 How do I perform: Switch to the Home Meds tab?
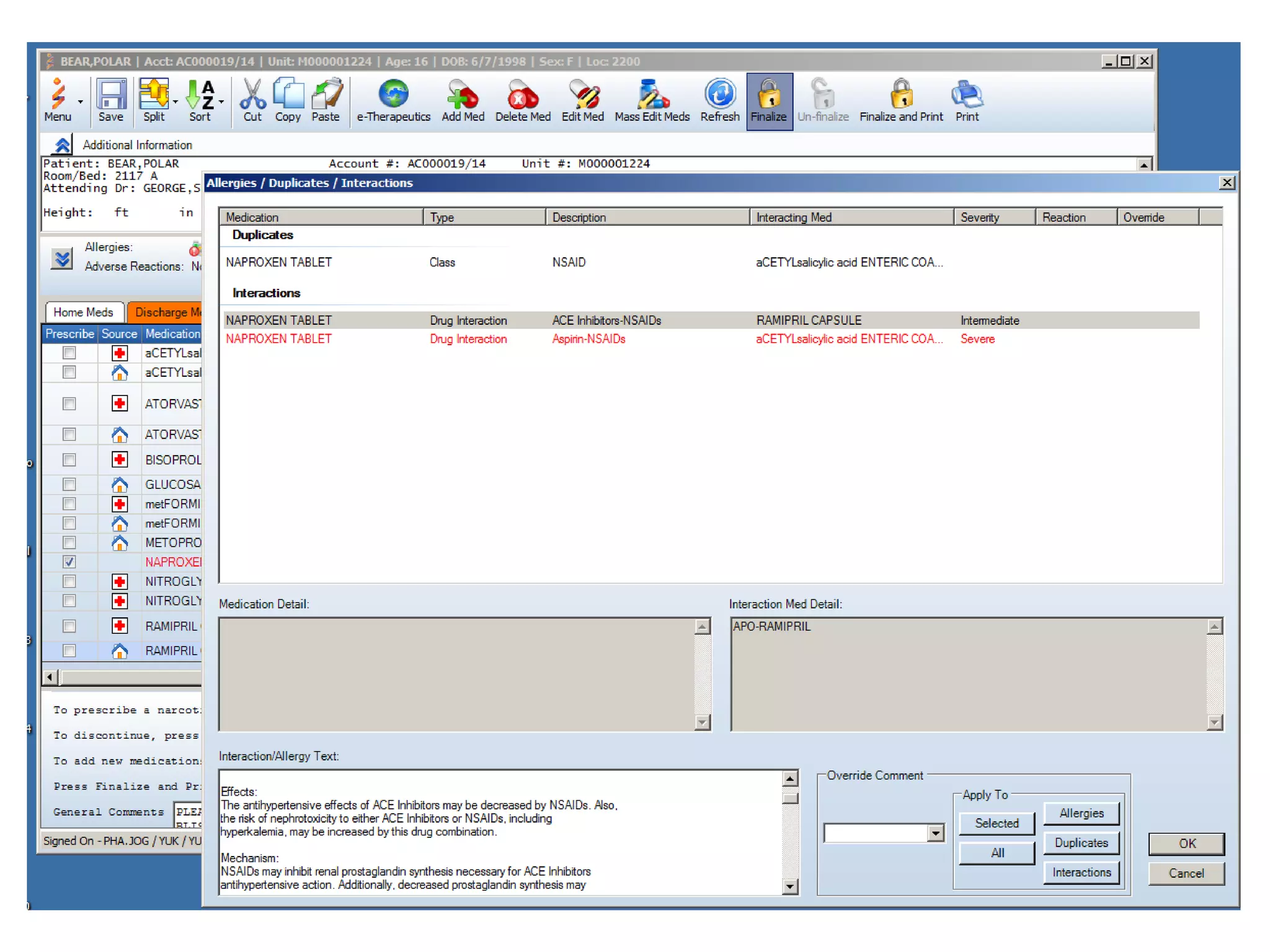click(x=84, y=312)
